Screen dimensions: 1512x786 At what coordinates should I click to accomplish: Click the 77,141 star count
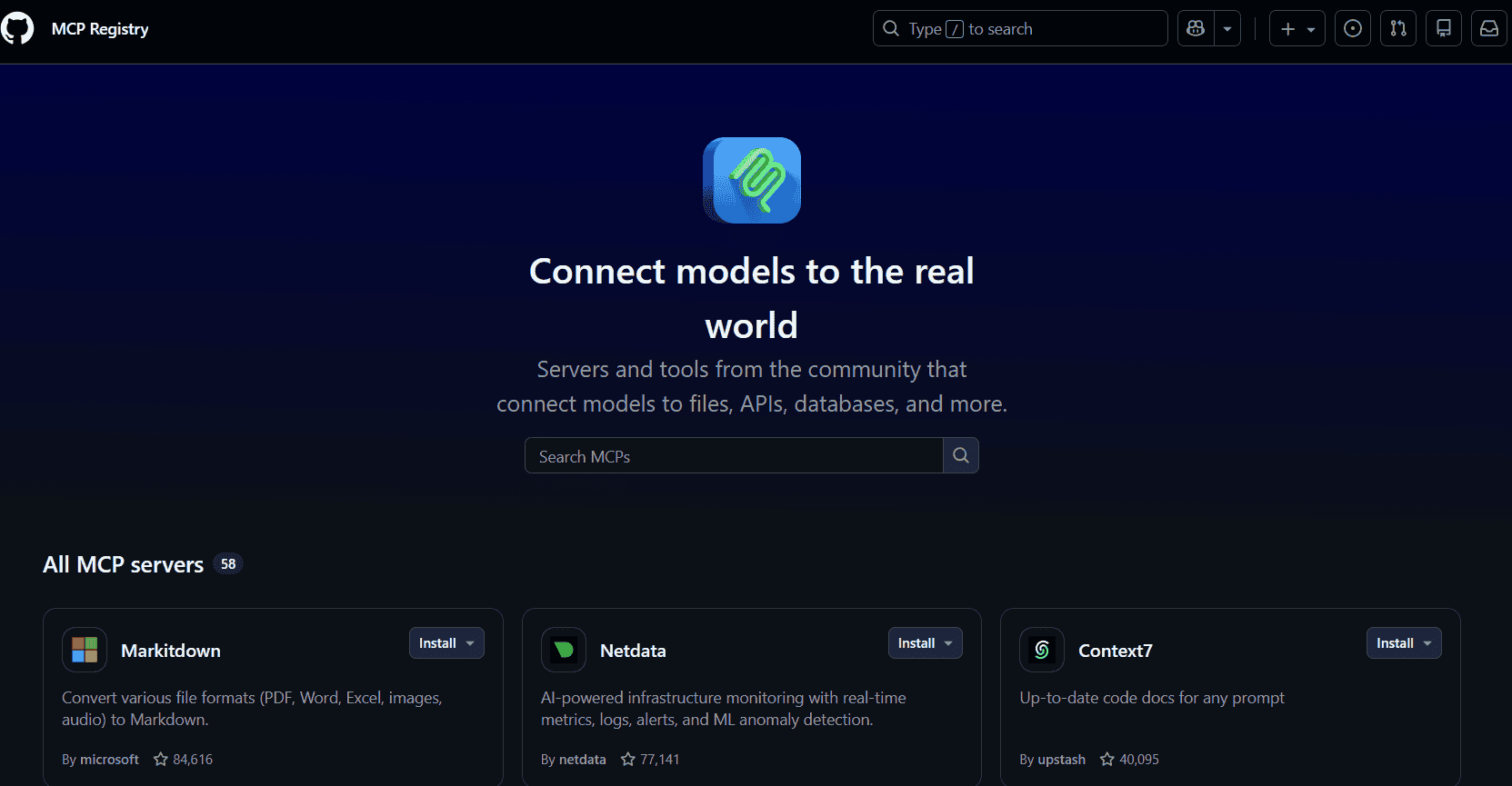click(660, 760)
